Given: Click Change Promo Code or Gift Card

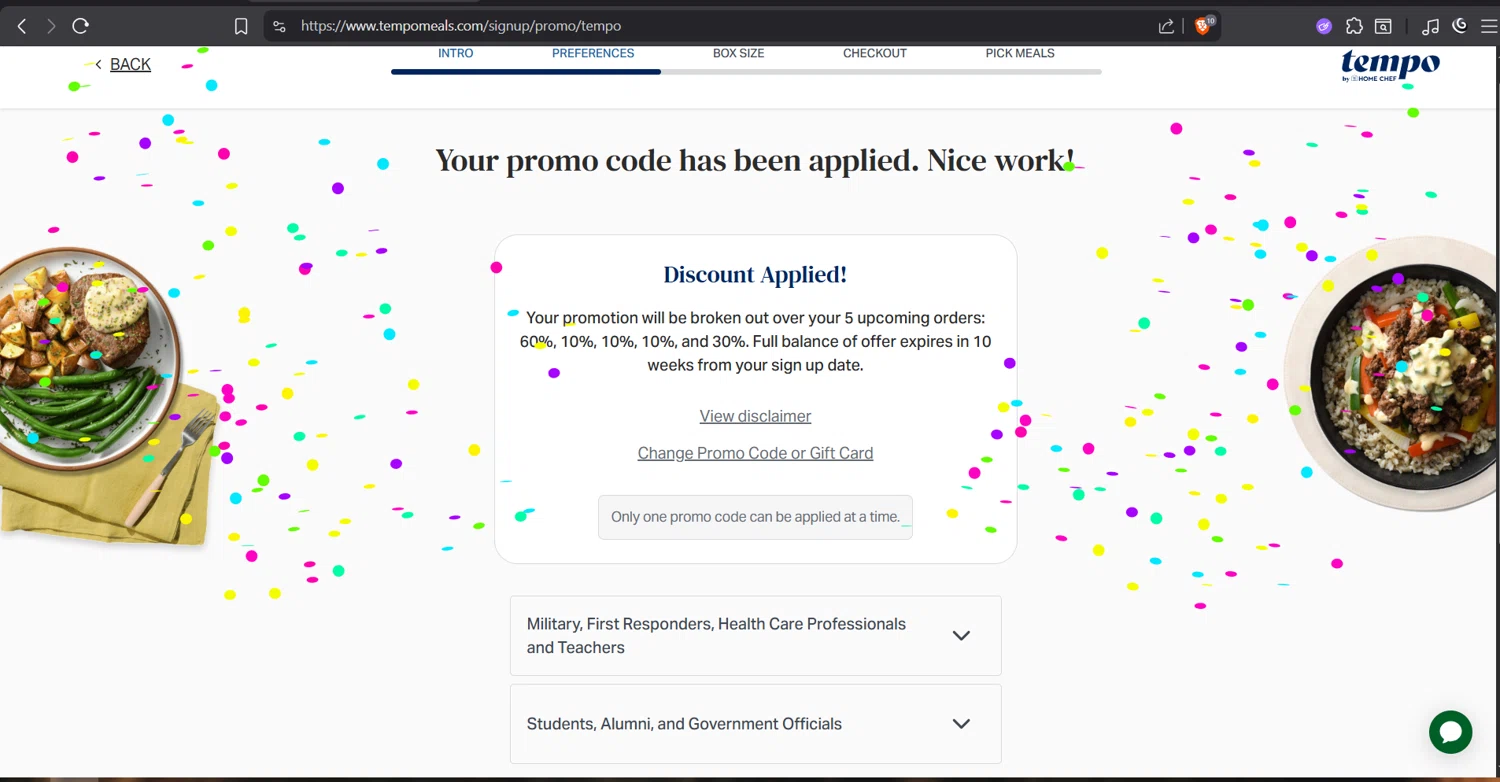Looking at the screenshot, I should coord(755,453).
